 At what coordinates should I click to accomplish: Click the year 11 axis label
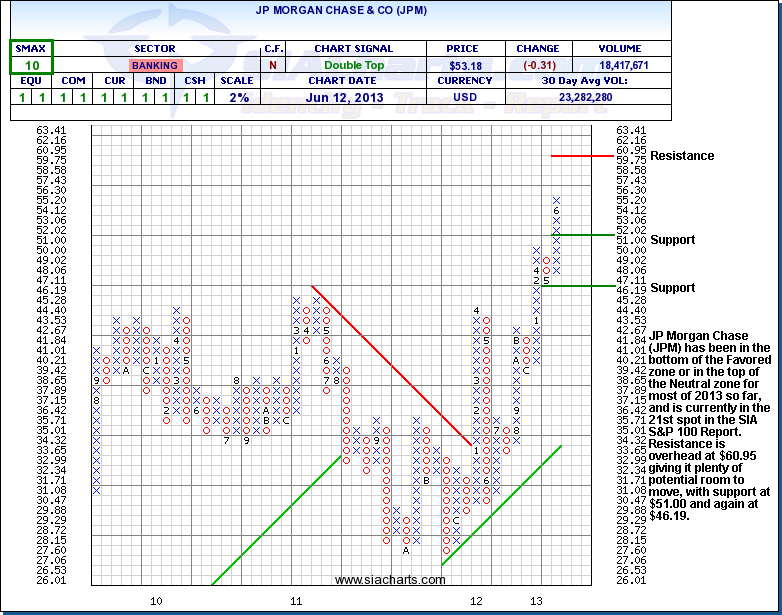(x=296, y=601)
